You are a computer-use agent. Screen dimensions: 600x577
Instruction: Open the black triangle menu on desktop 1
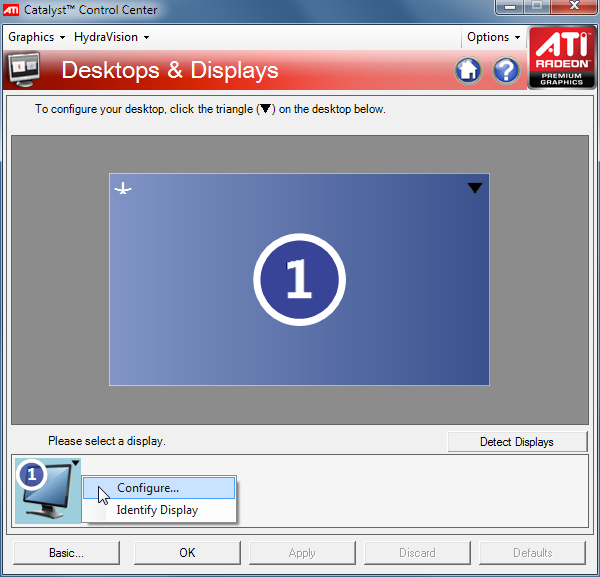pos(475,187)
